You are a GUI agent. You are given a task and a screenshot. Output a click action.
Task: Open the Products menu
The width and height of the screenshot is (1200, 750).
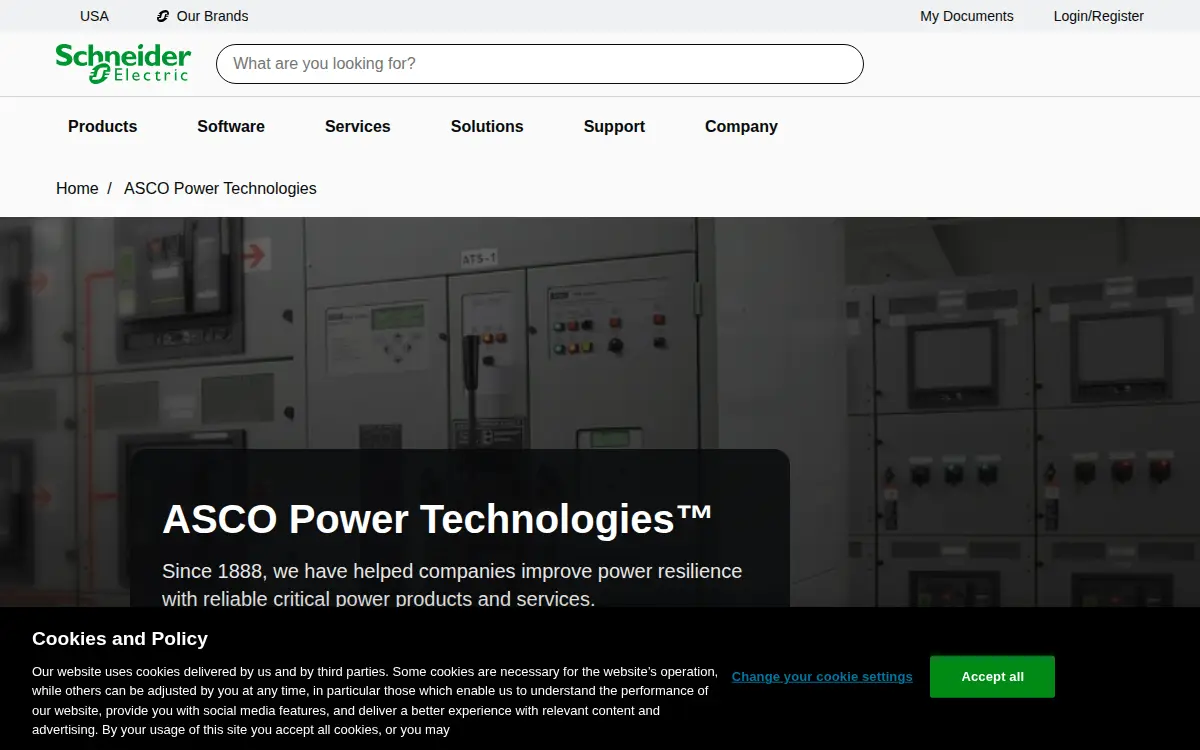(103, 127)
